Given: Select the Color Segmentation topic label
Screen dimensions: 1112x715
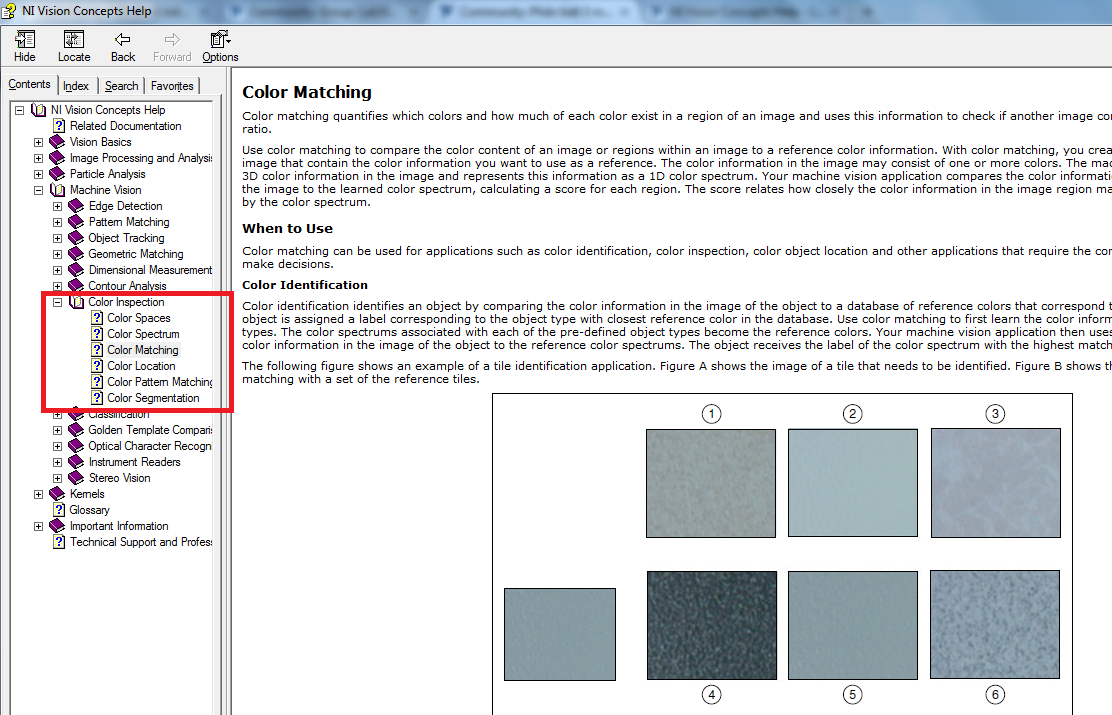Looking at the screenshot, I should click(x=153, y=398).
